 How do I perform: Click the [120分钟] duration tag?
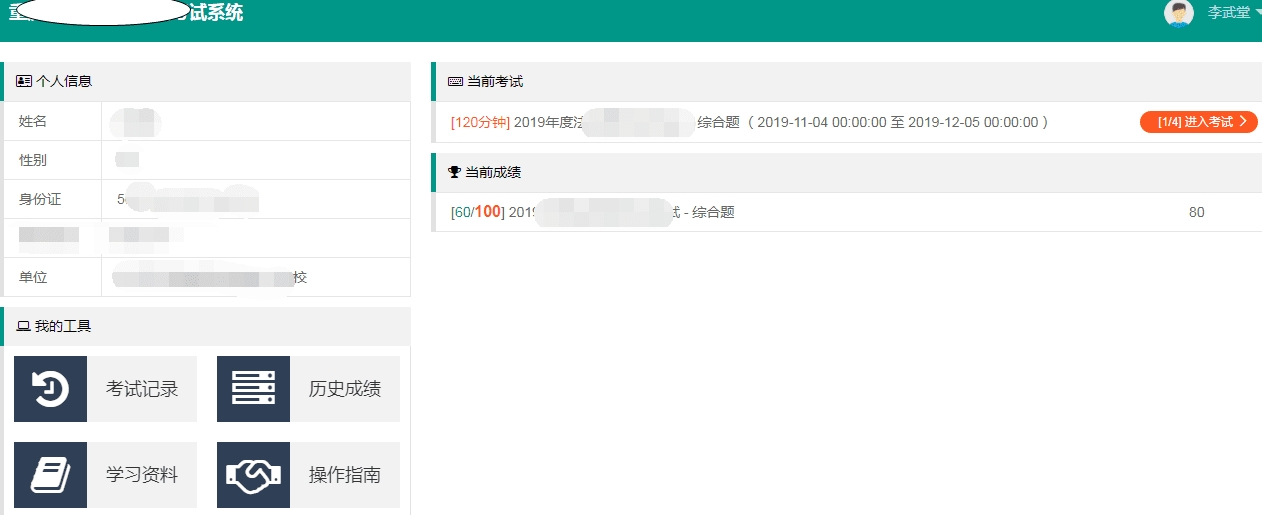click(x=480, y=122)
